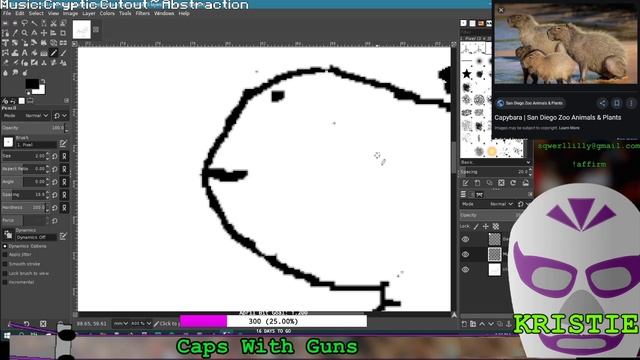Viewport: 640px width, 360px height.
Task: Delete the selected brush in Brushes panel
Action: (x=501, y=183)
